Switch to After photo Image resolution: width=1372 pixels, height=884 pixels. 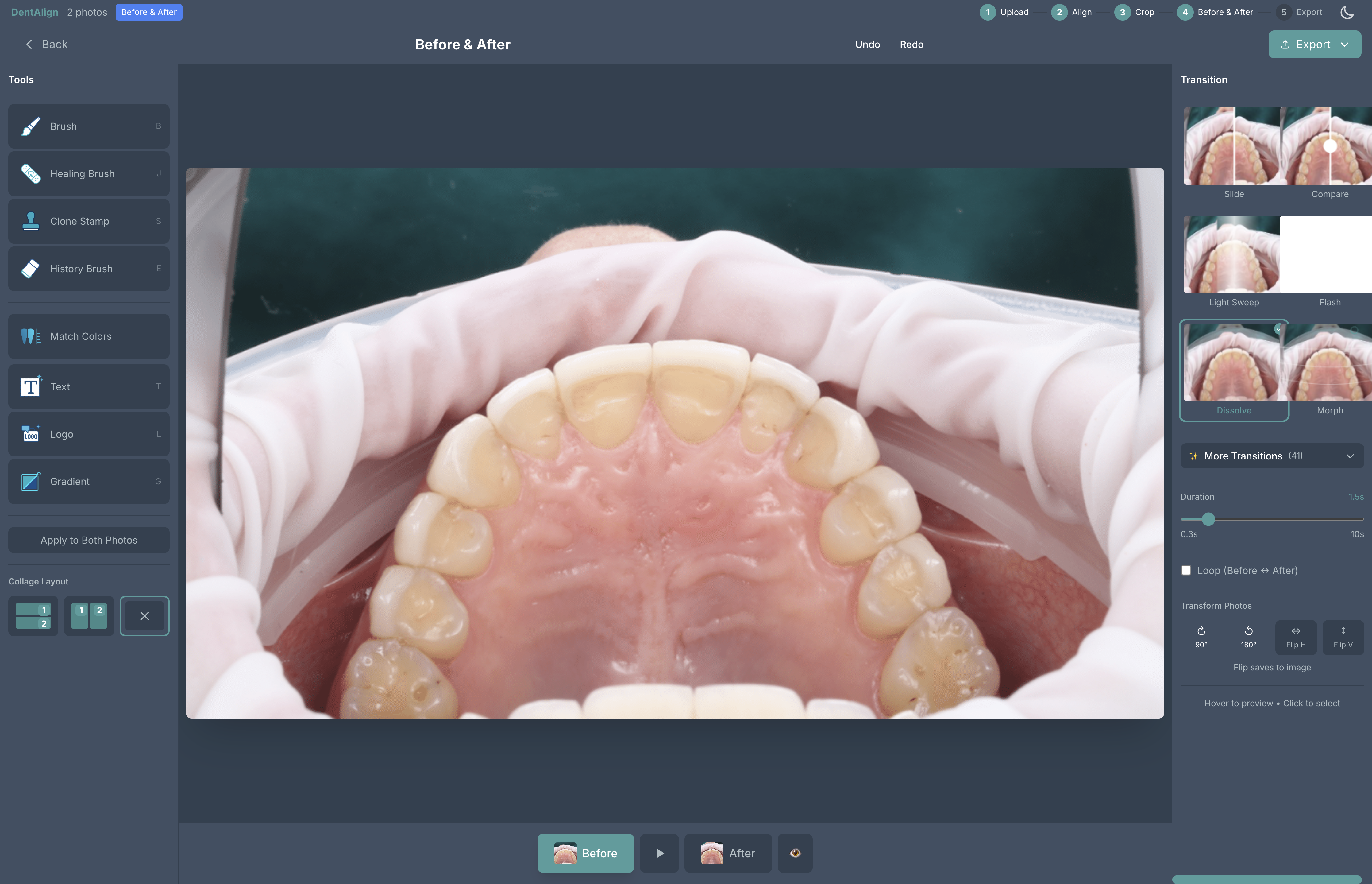tap(728, 853)
